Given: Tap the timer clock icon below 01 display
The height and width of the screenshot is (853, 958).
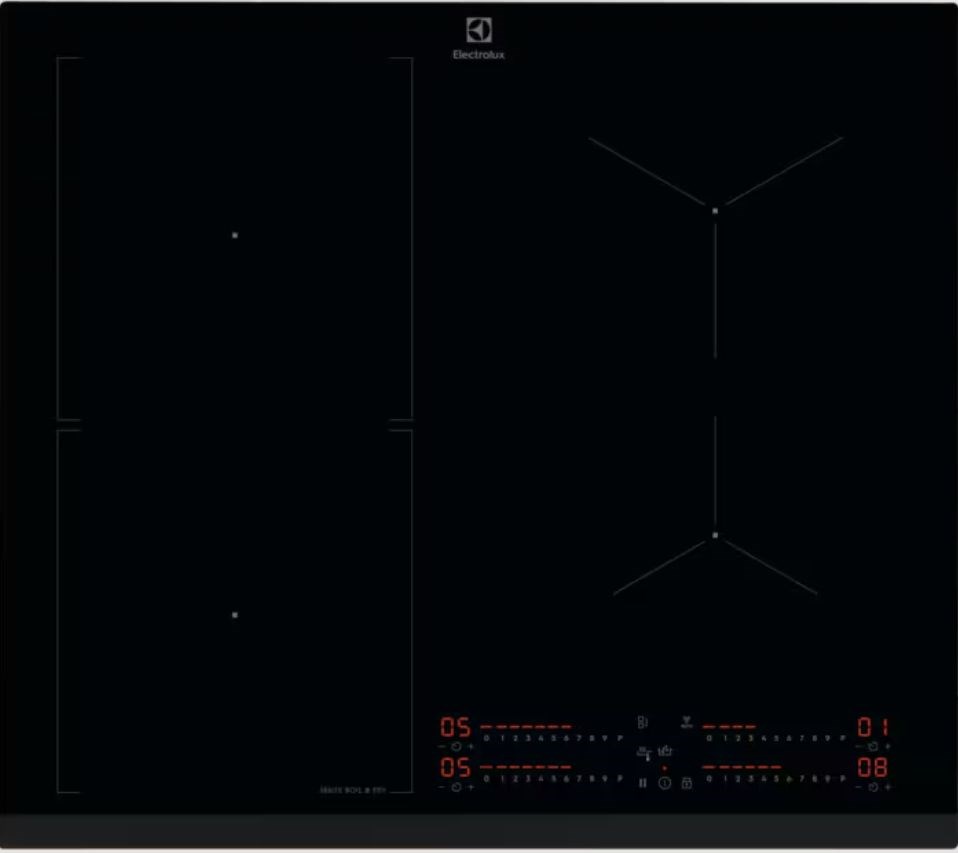Looking at the screenshot, I should [x=872, y=747].
